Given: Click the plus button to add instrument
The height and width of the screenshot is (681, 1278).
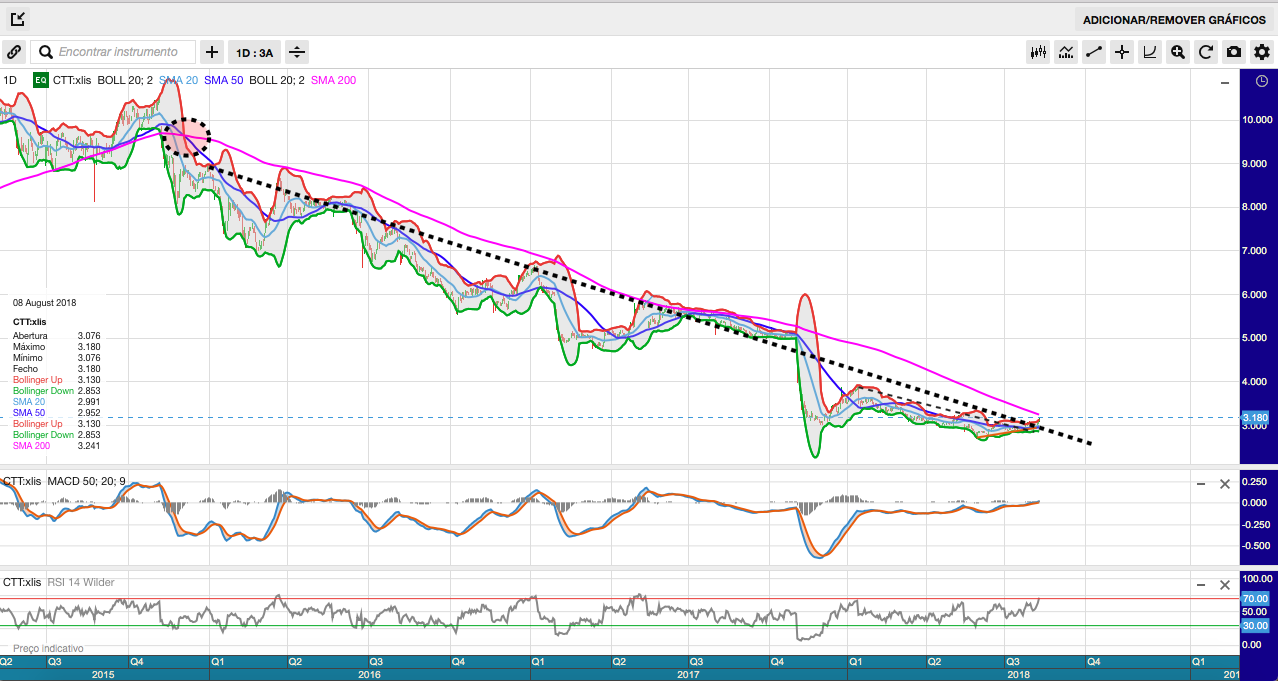Looking at the screenshot, I should tap(212, 52).
